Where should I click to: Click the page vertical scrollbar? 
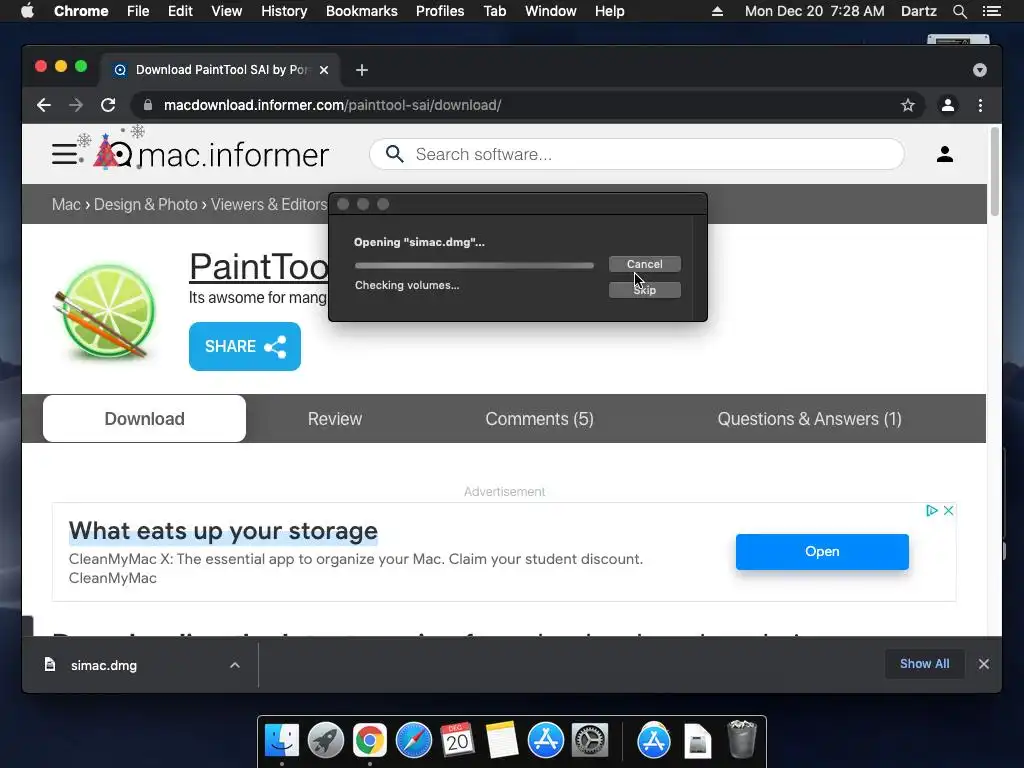(995, 172)
